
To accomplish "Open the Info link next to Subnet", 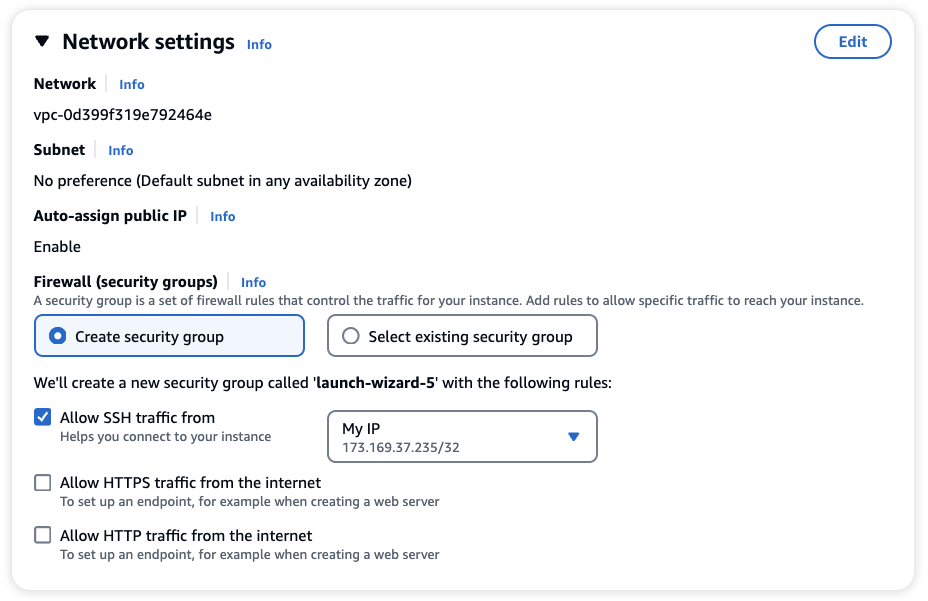I will coord(121,150).
